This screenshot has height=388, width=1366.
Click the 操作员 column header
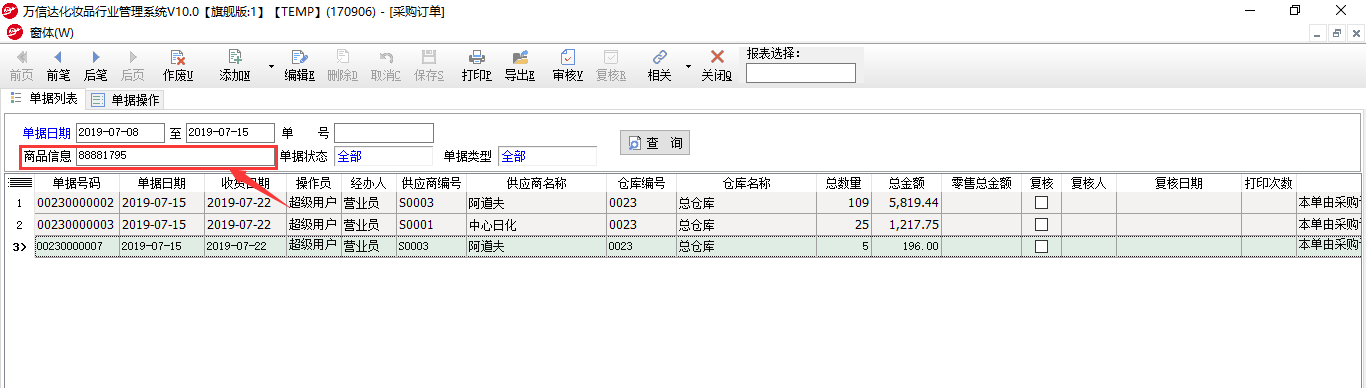[313, 183]
